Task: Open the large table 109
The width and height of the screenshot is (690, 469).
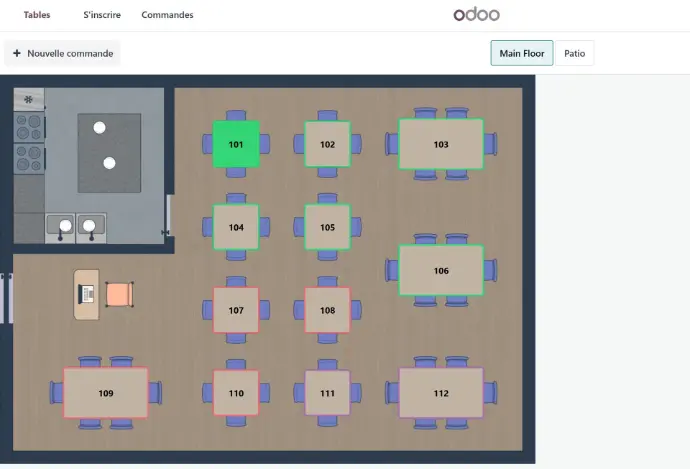Action: [106, 393]
